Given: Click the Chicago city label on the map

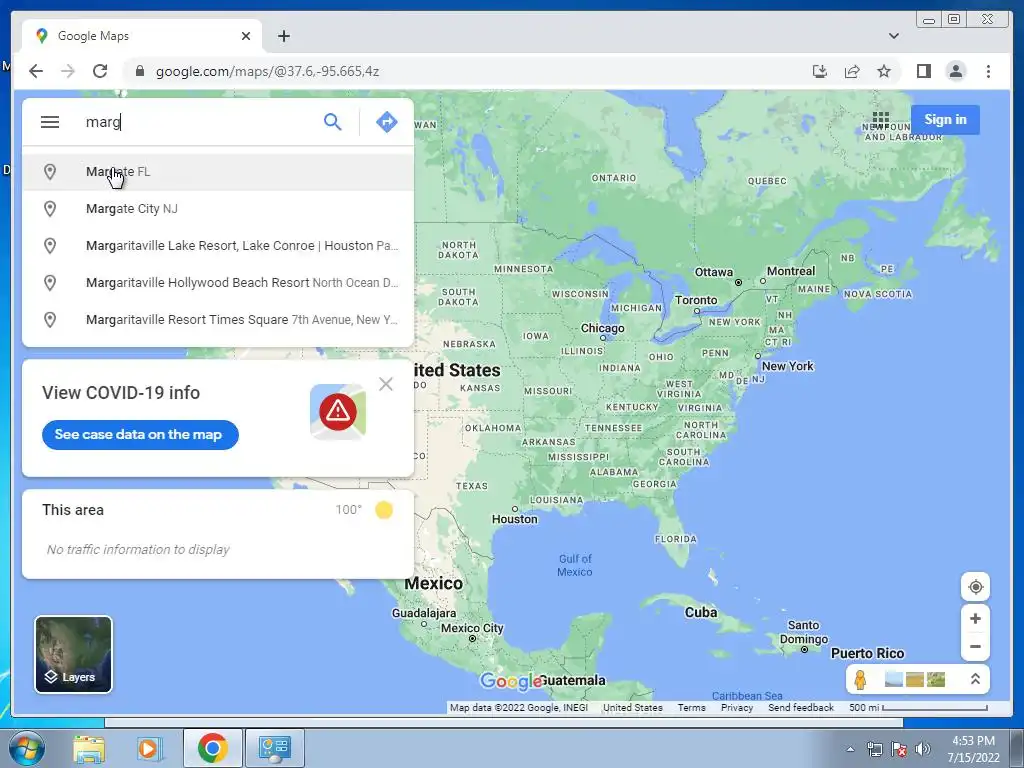Looking at the screenshot, I should tap(602, 328).
